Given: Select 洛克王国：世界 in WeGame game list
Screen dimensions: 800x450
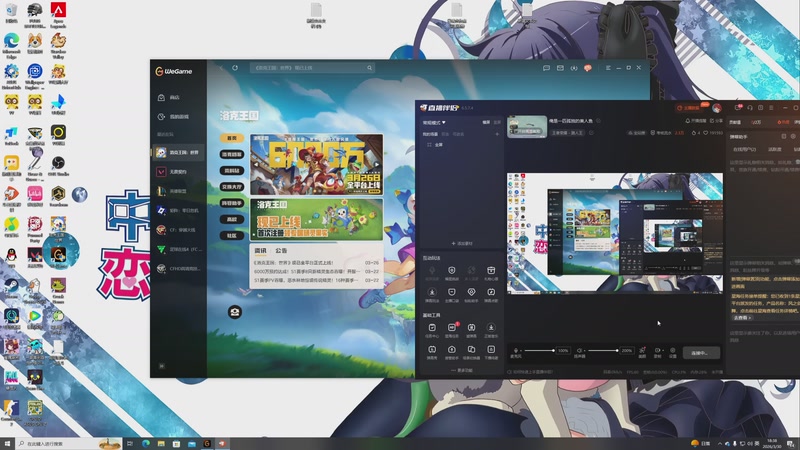Looking at the screenshot, I should (x=178, y=152).
